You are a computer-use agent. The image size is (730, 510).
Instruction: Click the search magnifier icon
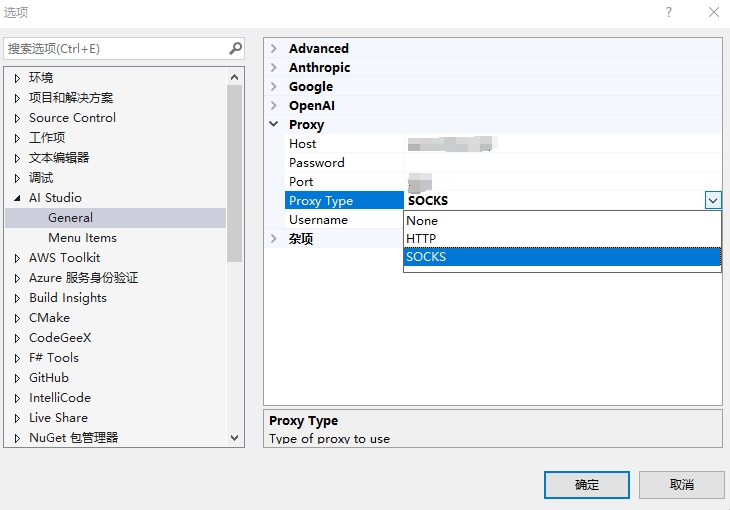(x=235, y=48)
